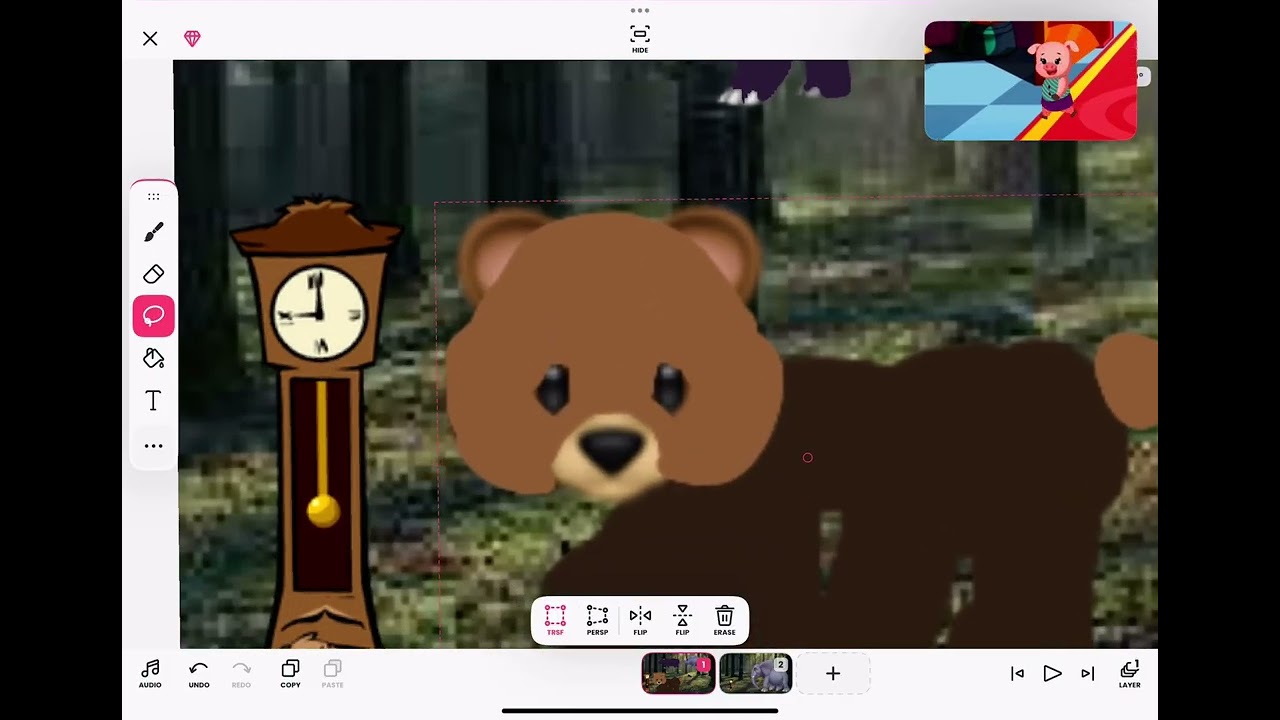Select the Lasso selection tool

153,316
